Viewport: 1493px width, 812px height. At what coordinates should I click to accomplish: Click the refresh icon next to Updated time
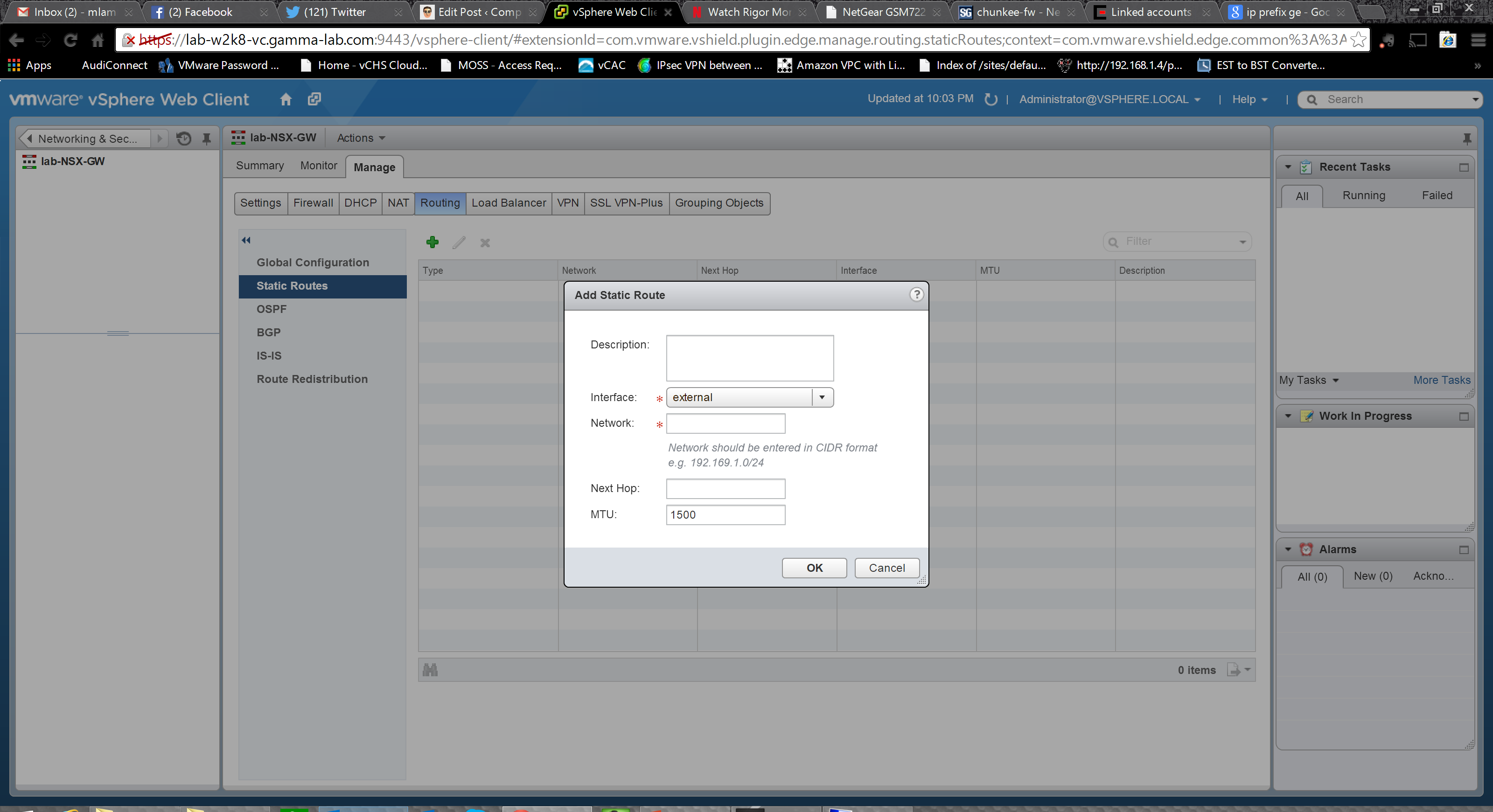[991, 100]
